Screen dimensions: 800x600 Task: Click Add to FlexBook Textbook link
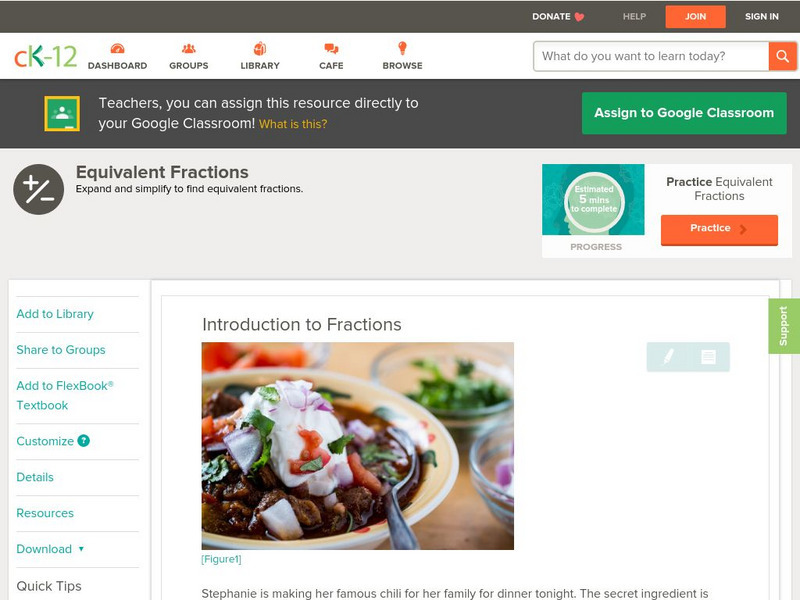tap(65, 395)
